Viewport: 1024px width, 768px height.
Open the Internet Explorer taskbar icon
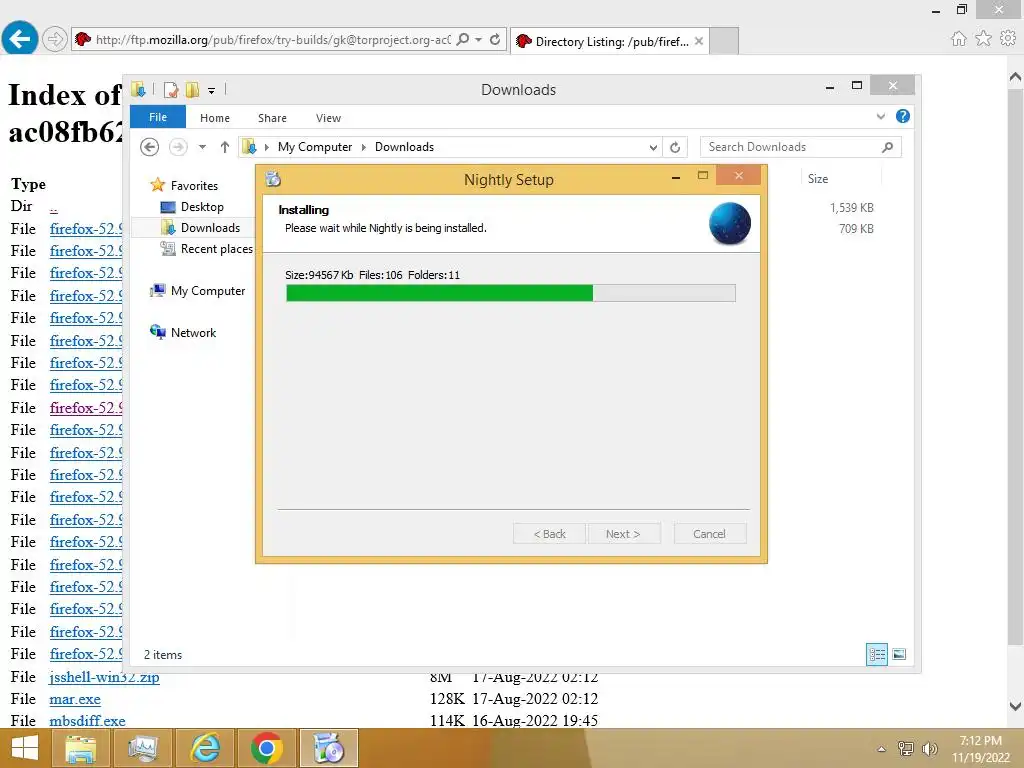(x=205, y=748)
